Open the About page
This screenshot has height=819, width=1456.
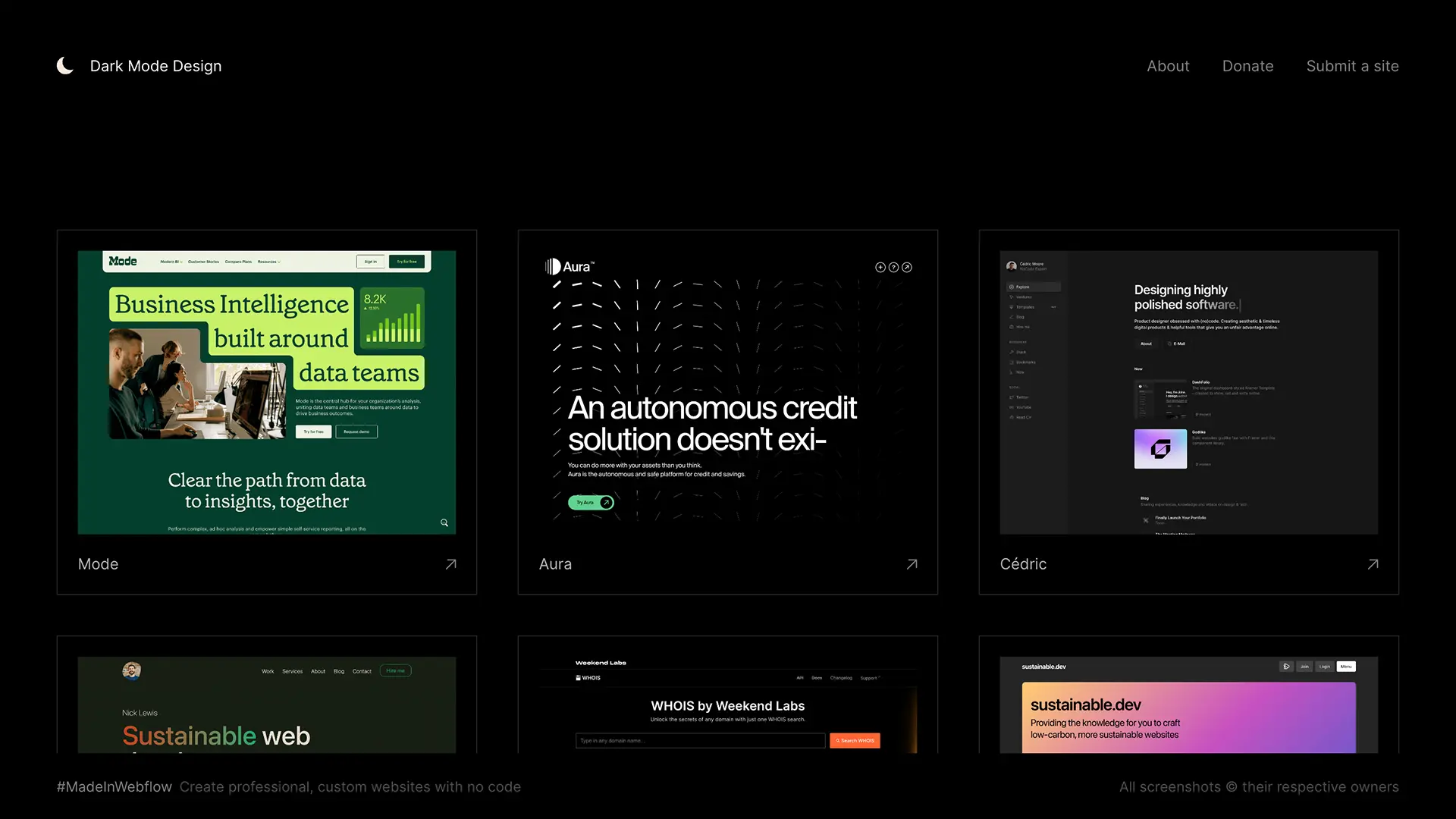(x=1168, y=66)
